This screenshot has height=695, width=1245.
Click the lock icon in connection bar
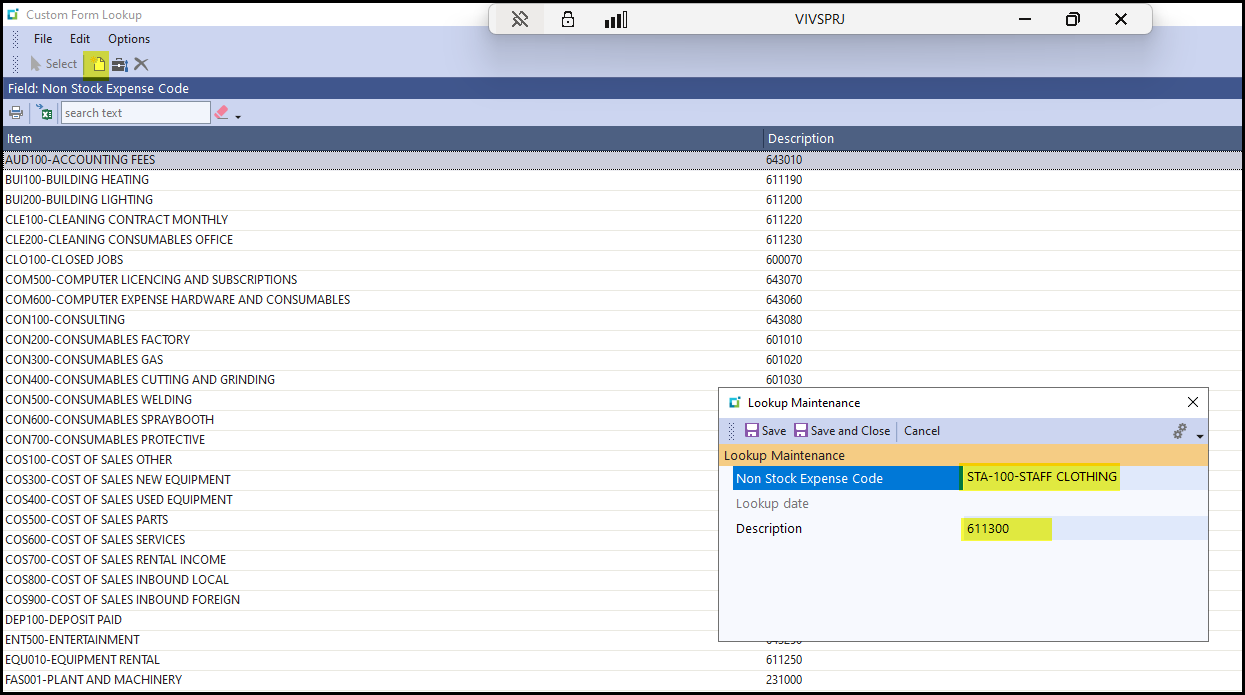click(568, 20)
